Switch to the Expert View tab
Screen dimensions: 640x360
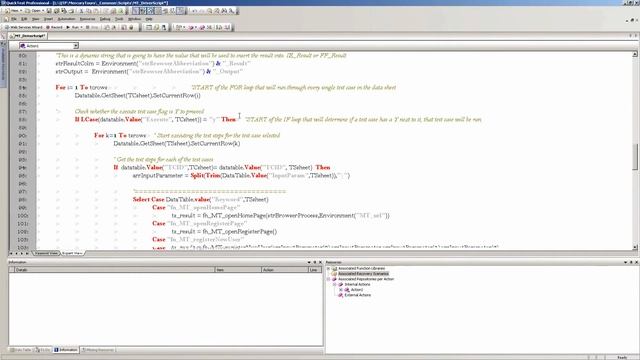[x=72, y=253]
